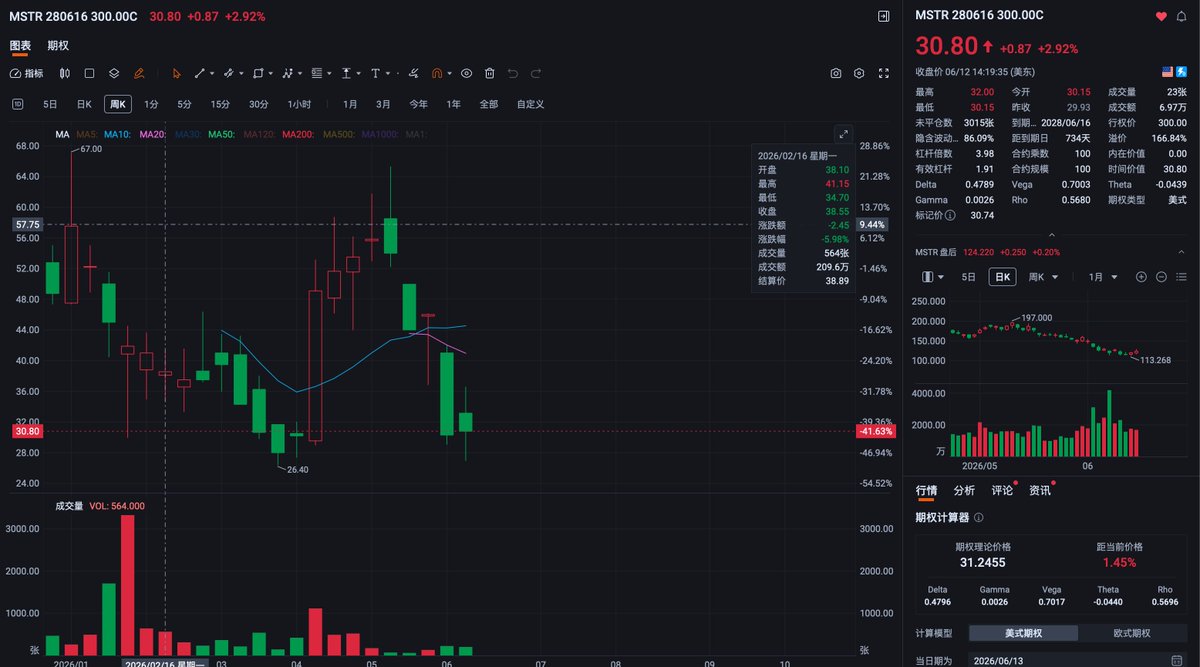This screenshot has width=1200, height=667.
Task: Set chart range to 1年
Action: [453, 104]
